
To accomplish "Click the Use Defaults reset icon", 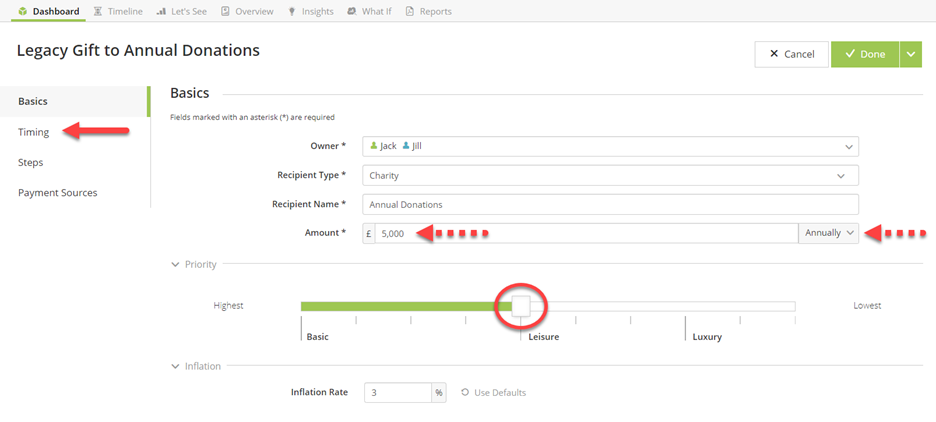I will coord(466,393).
